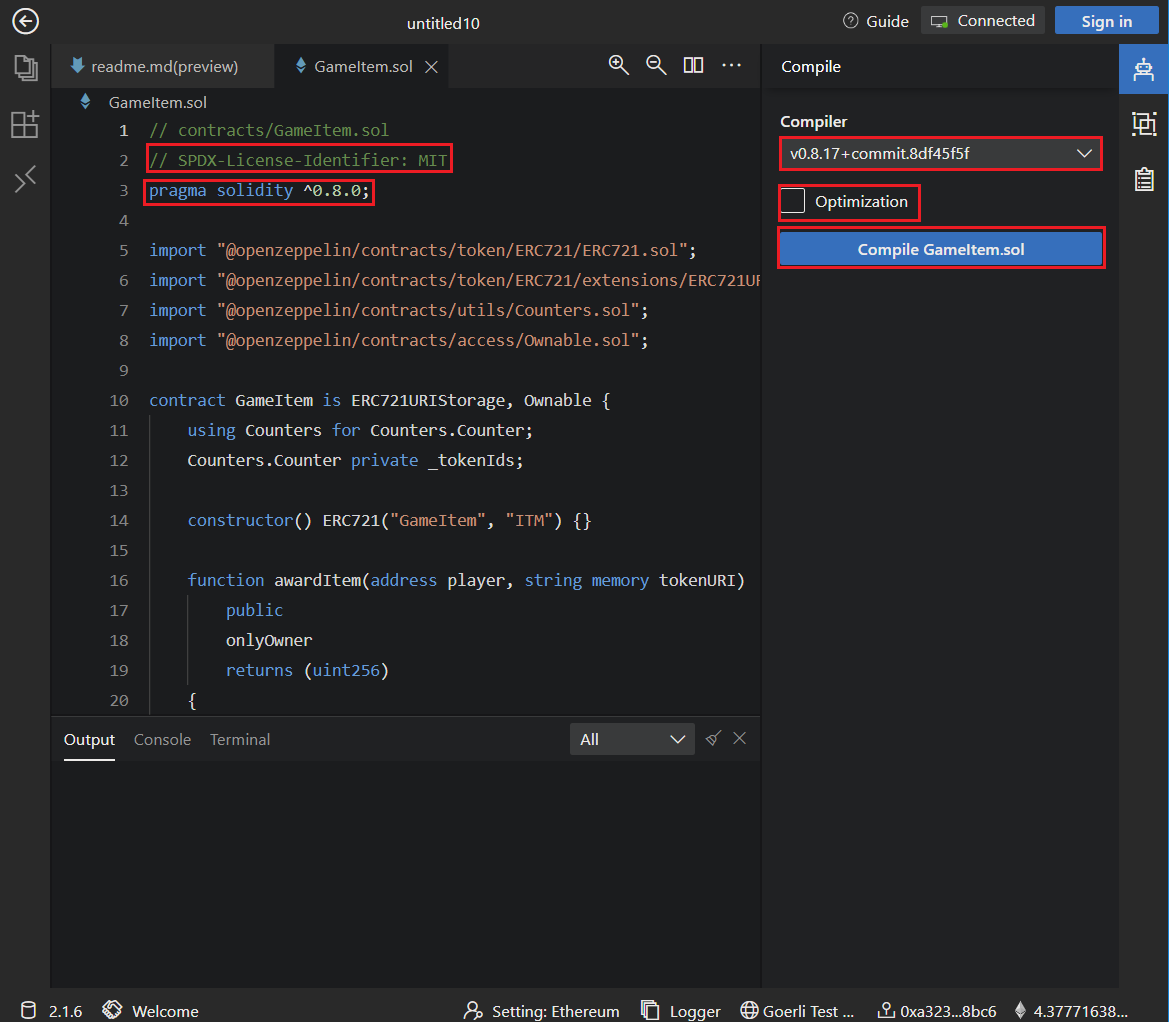Click the zoom out magnifier icon
This screenshot has height=1022, width=1169.
click(656, 65)
